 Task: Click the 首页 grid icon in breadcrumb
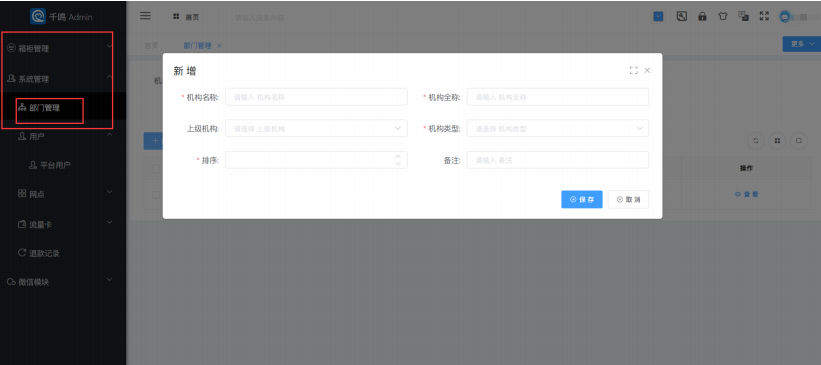point(176,17)
